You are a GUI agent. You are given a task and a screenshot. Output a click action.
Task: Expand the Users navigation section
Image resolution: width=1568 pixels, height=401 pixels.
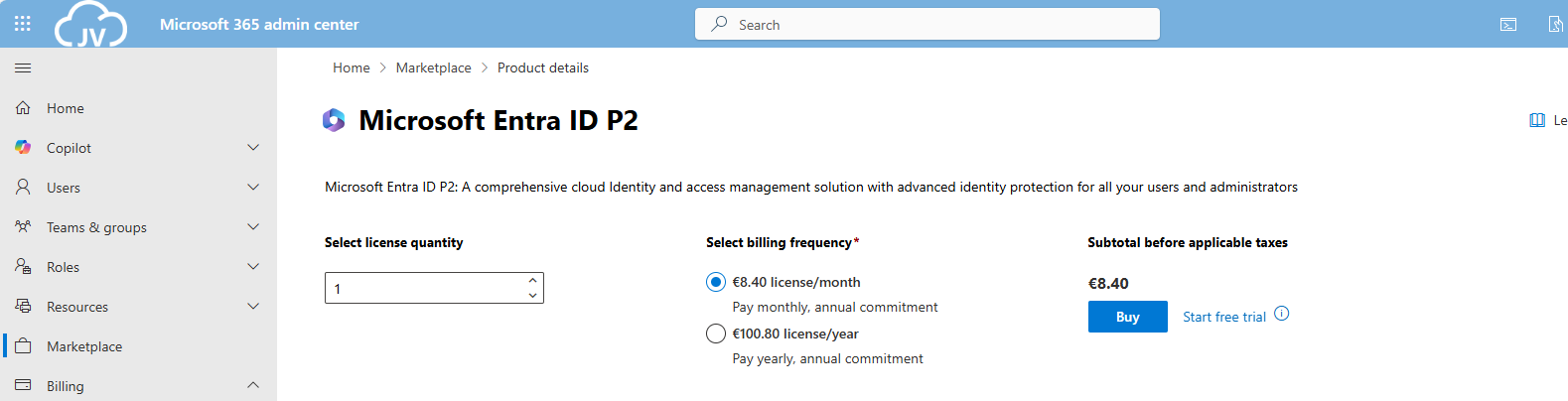[x=253, y=188]
